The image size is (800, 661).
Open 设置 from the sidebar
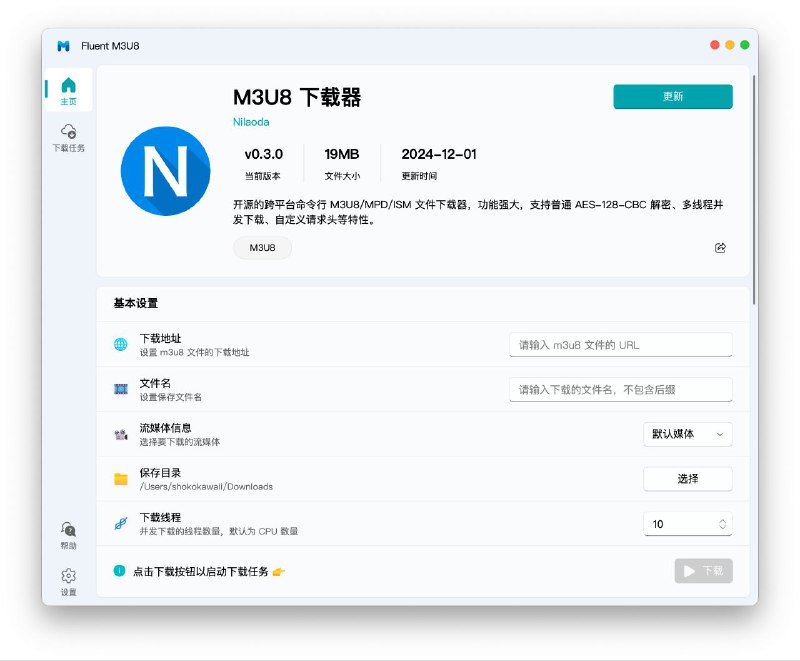(x=67, y=582)
